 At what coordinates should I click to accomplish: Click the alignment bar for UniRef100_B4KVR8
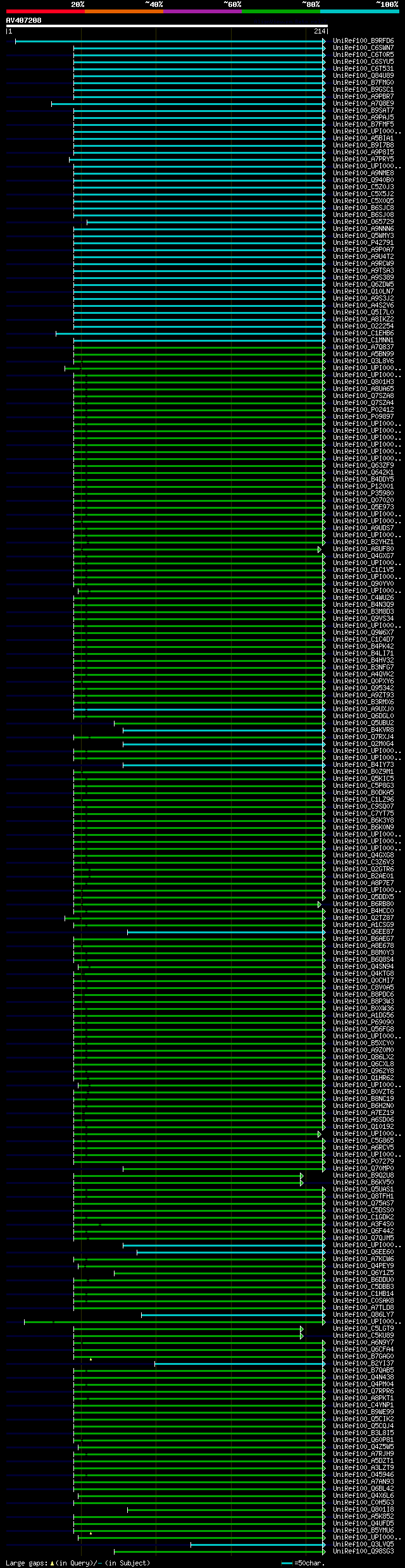pos(224,730)
